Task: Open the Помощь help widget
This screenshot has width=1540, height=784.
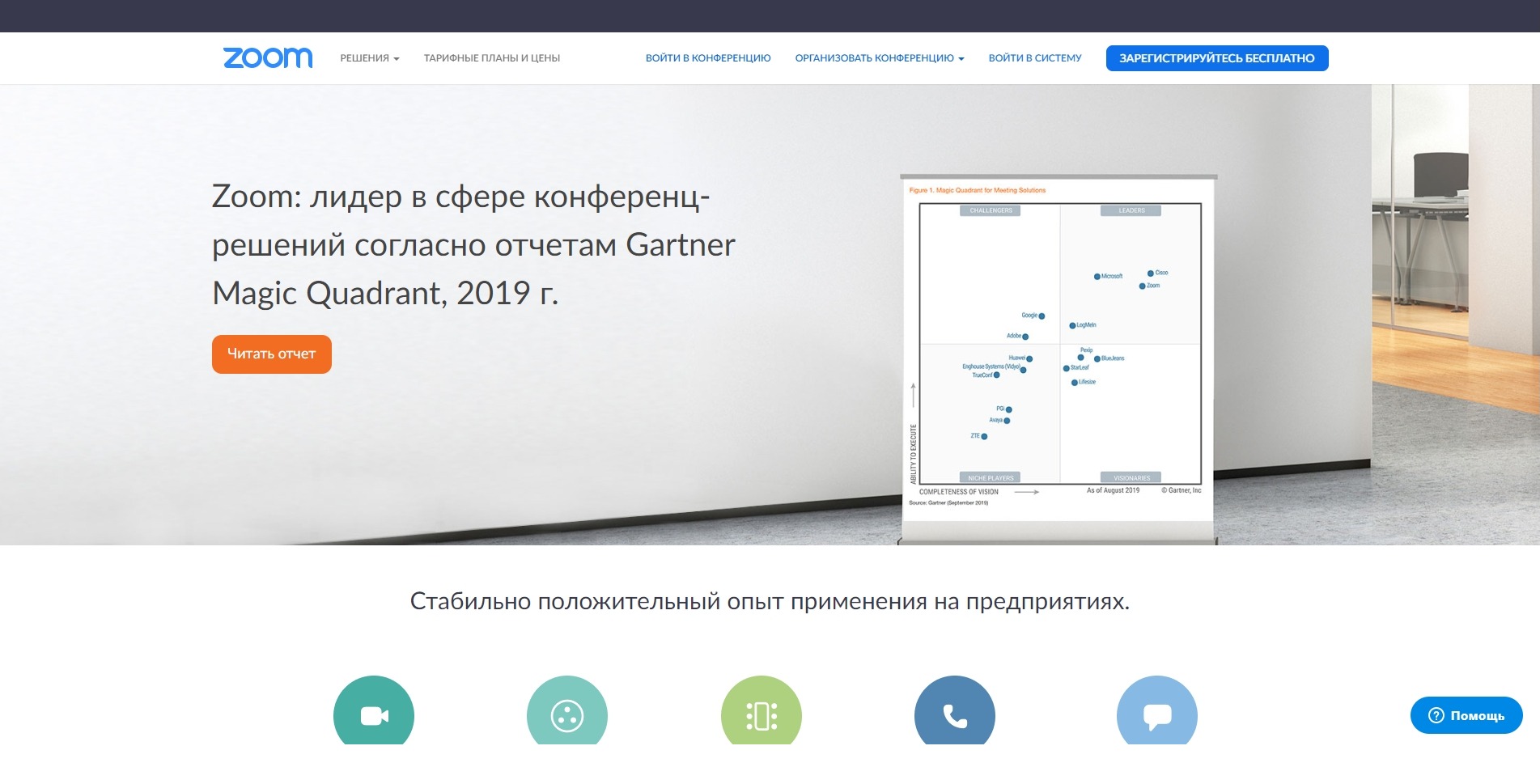Action: 1466,715
